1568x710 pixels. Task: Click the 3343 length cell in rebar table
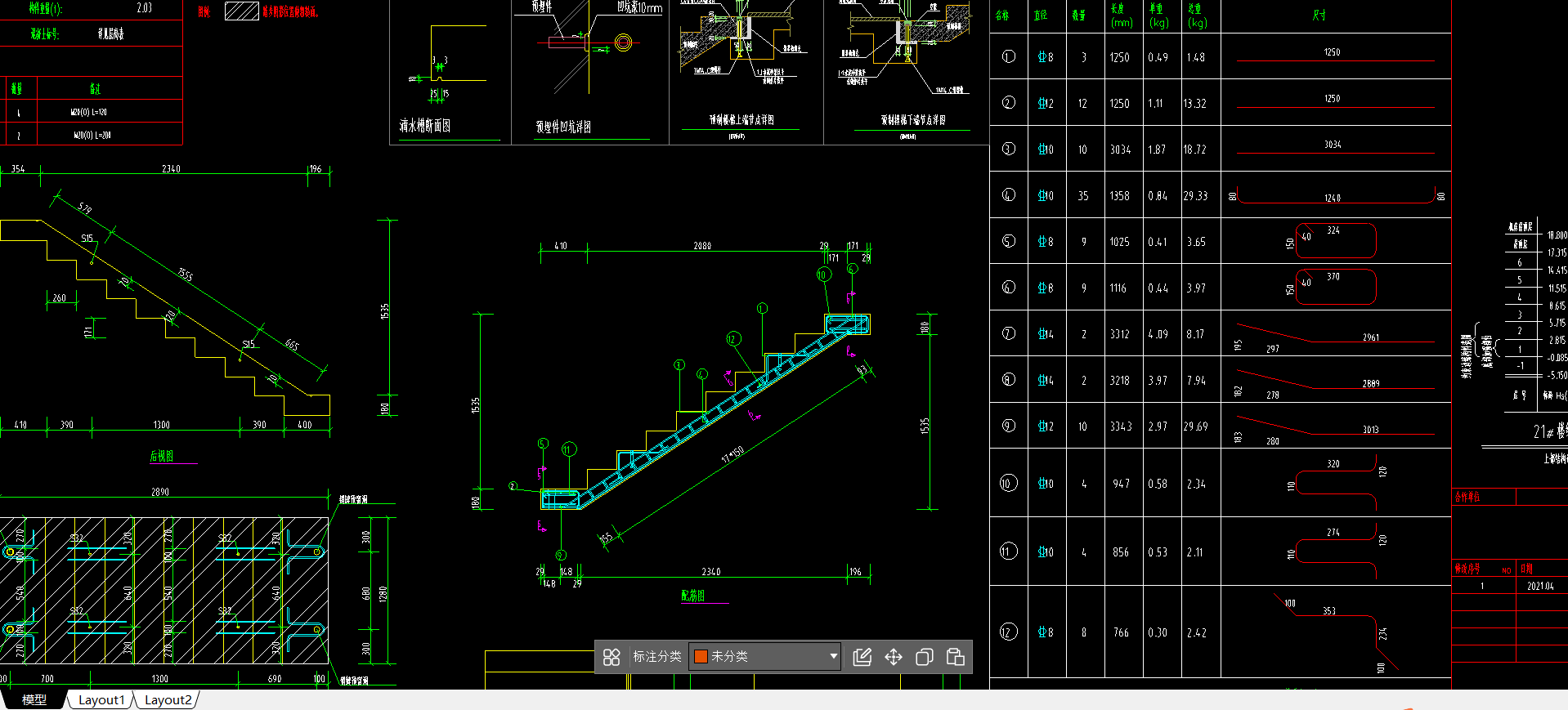[x=1121, y=426]
